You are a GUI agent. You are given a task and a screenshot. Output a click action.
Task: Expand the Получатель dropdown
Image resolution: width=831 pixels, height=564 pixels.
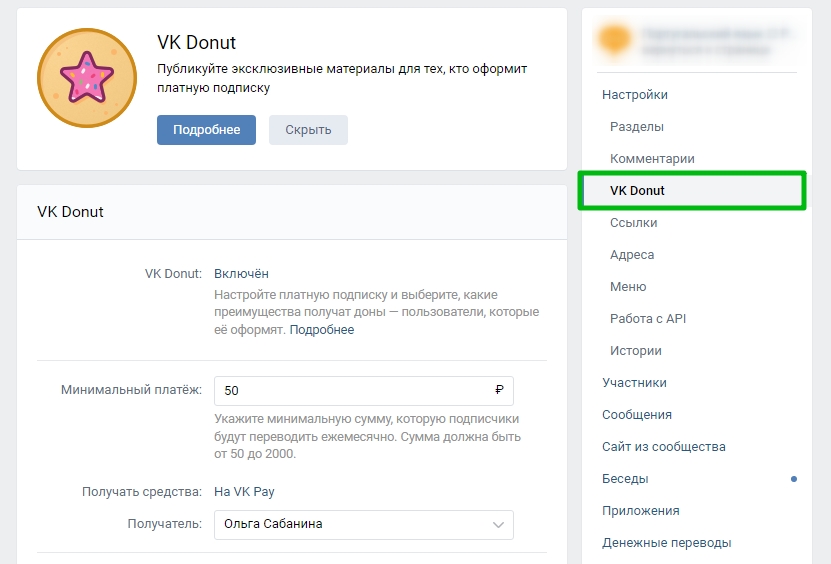click(x=364, y=525)
